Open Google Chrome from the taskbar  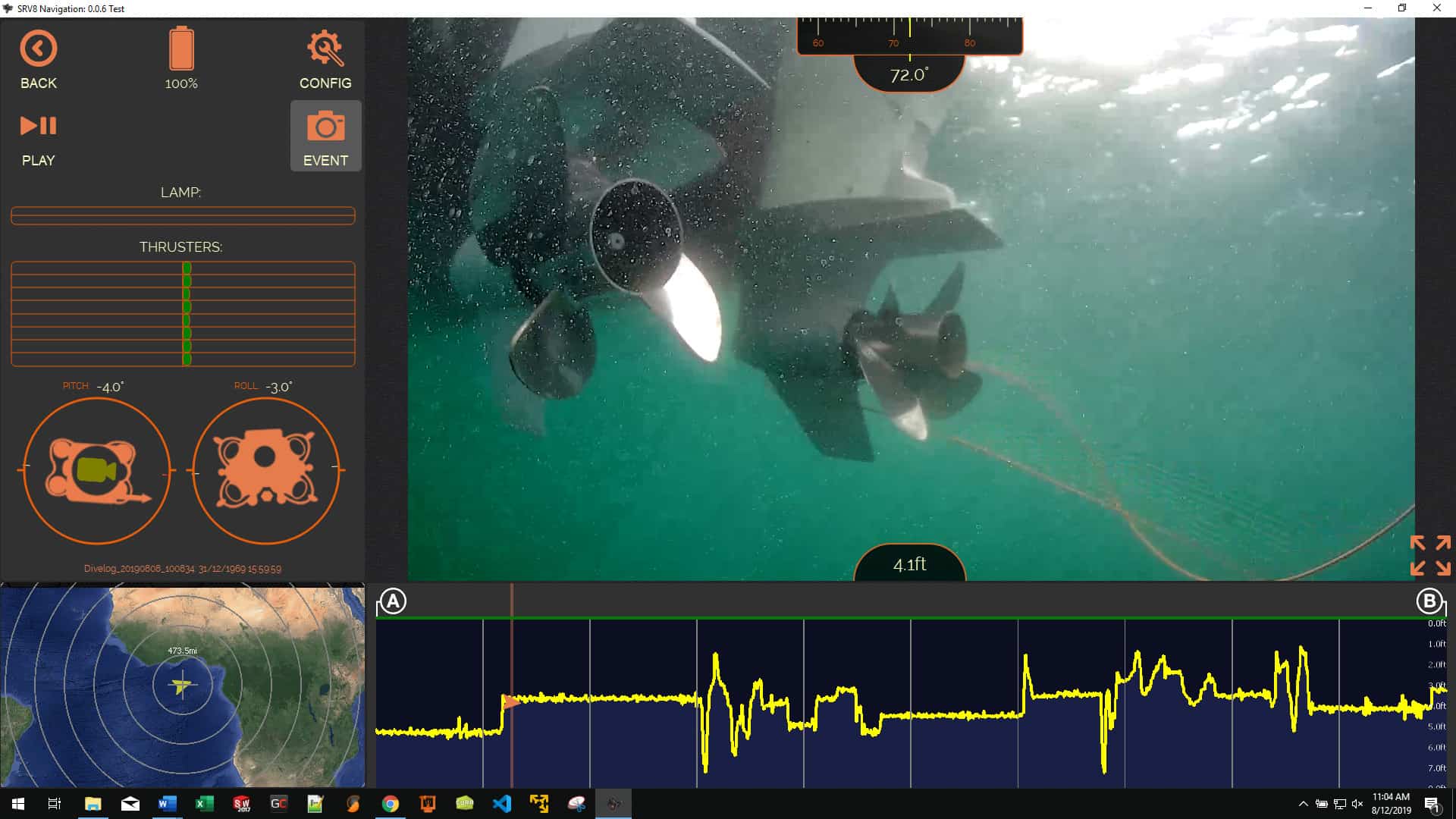[391, 804]
